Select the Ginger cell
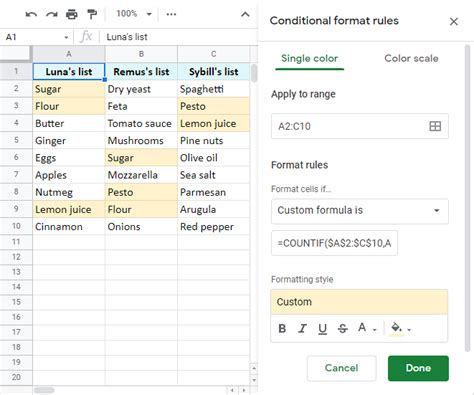The height and width of the screenshot is (395, 474). [69, 141]
